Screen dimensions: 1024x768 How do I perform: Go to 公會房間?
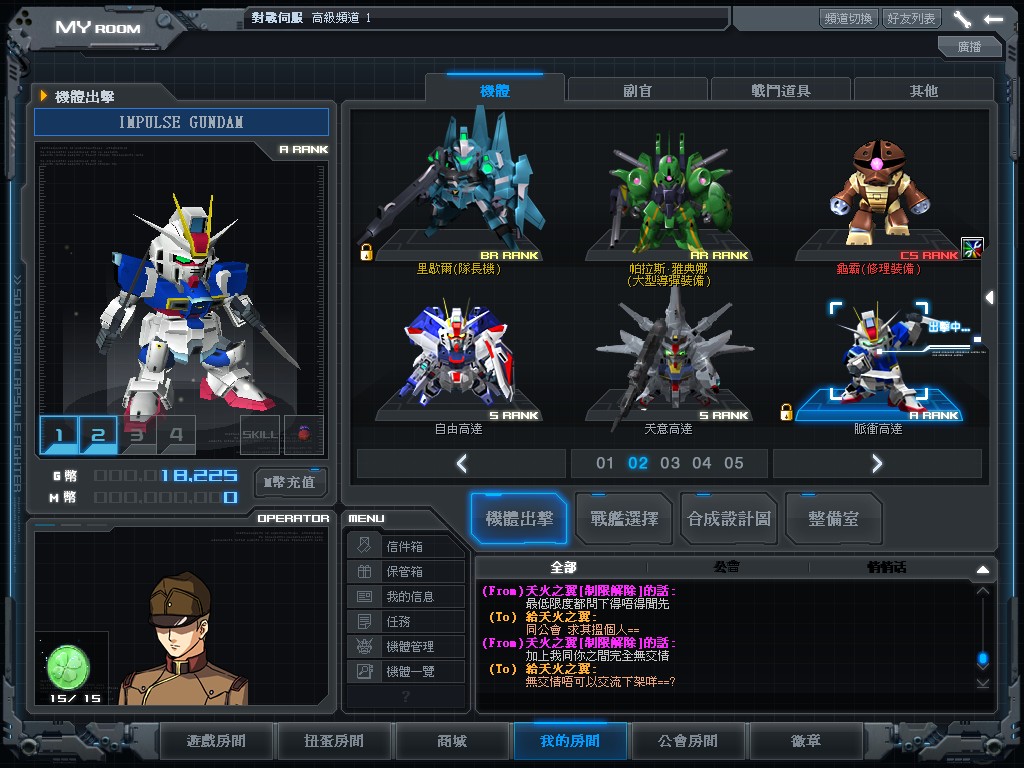tap(688, 741)
